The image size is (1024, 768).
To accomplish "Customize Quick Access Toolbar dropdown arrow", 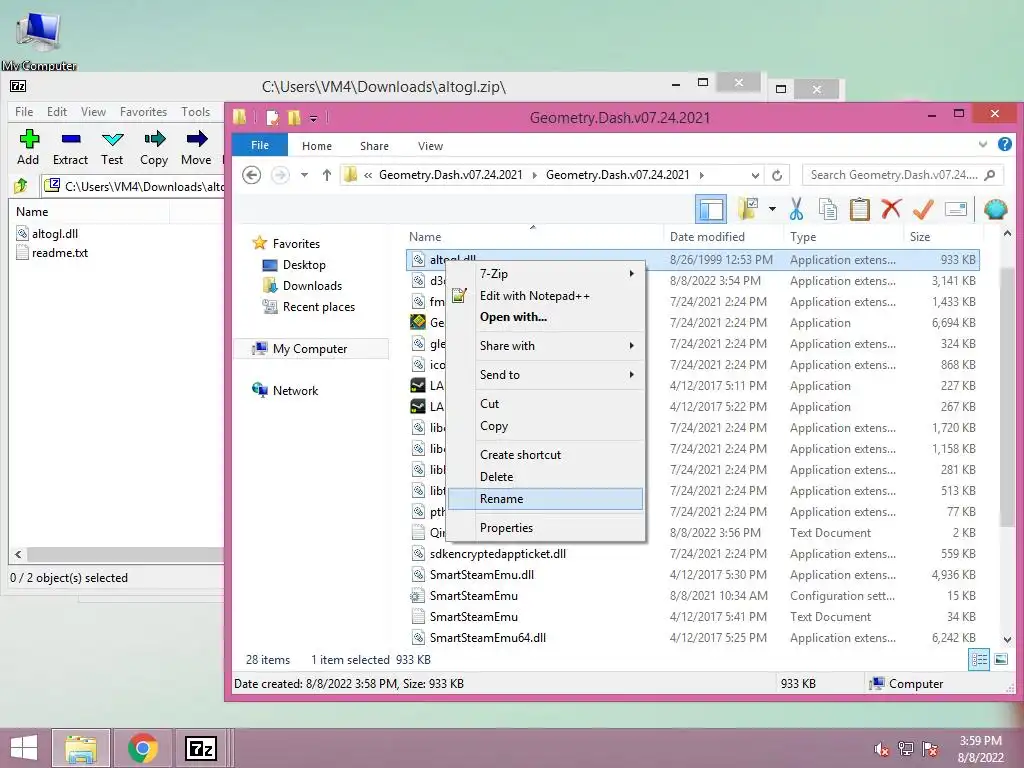I will point(313,118).
